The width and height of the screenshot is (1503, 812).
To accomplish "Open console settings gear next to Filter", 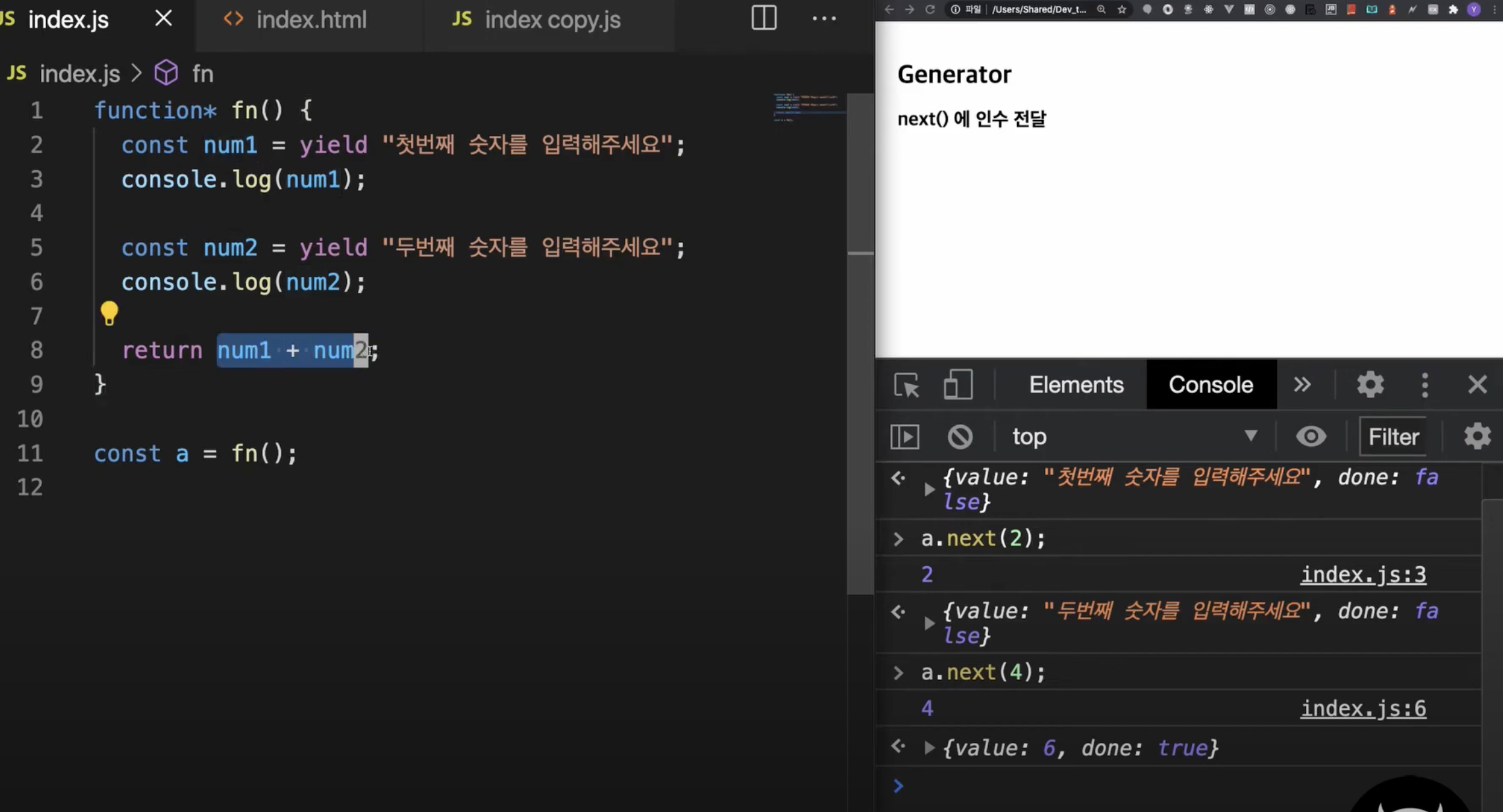I will 1477,436.
